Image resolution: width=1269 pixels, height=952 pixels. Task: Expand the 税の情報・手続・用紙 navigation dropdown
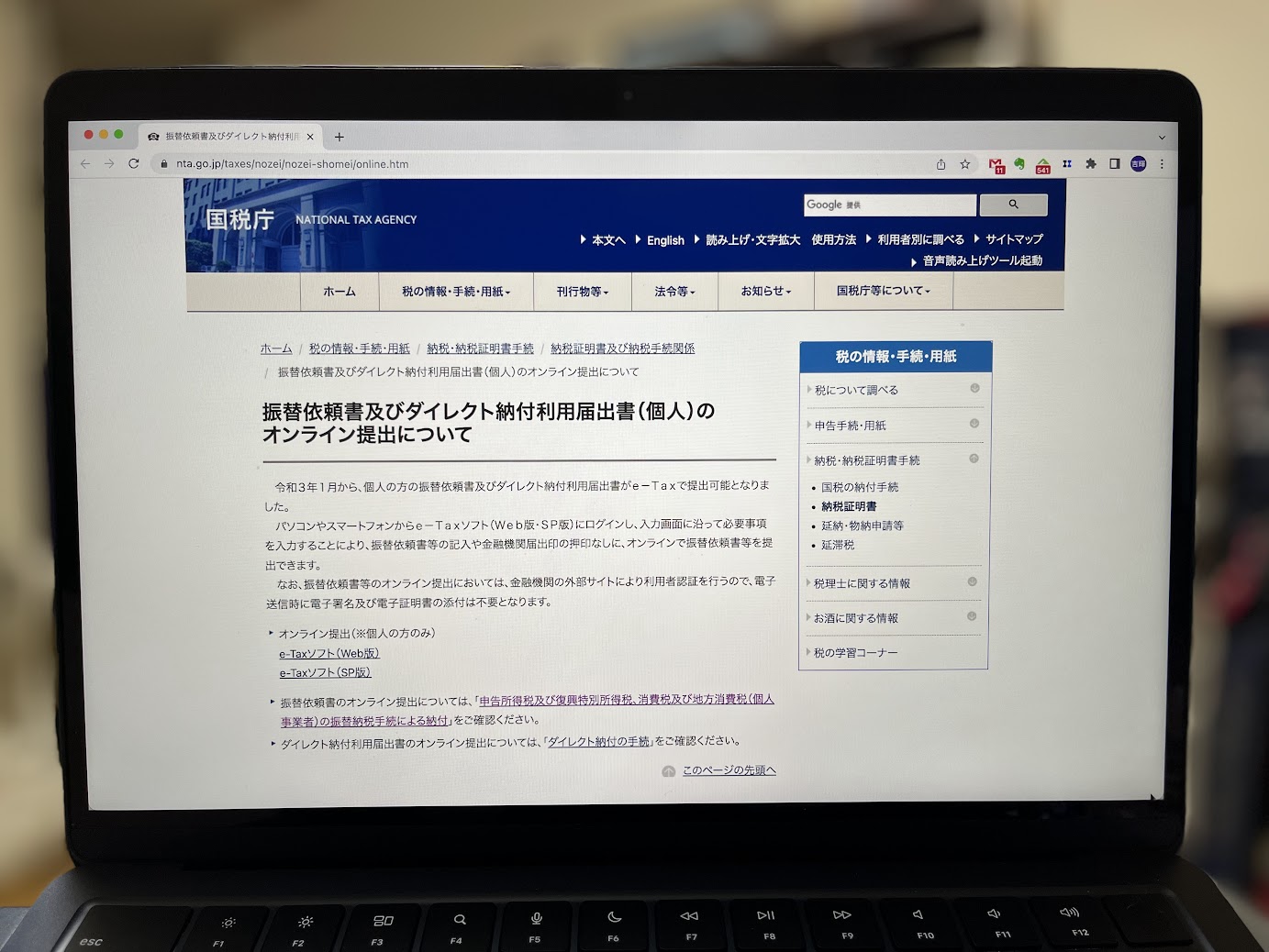pos(455,292)
